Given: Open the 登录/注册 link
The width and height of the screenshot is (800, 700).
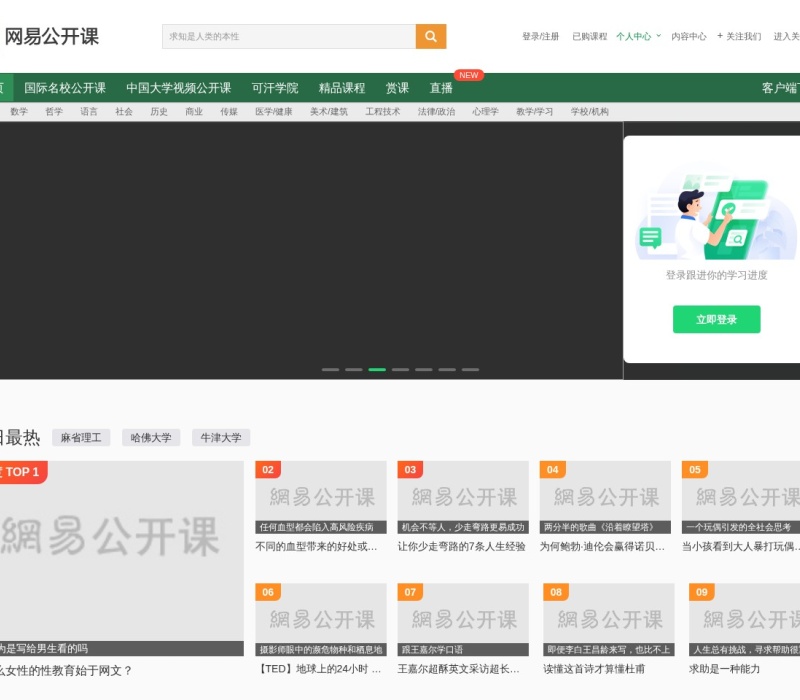Looking at the screenshot, I should (540, 36).
